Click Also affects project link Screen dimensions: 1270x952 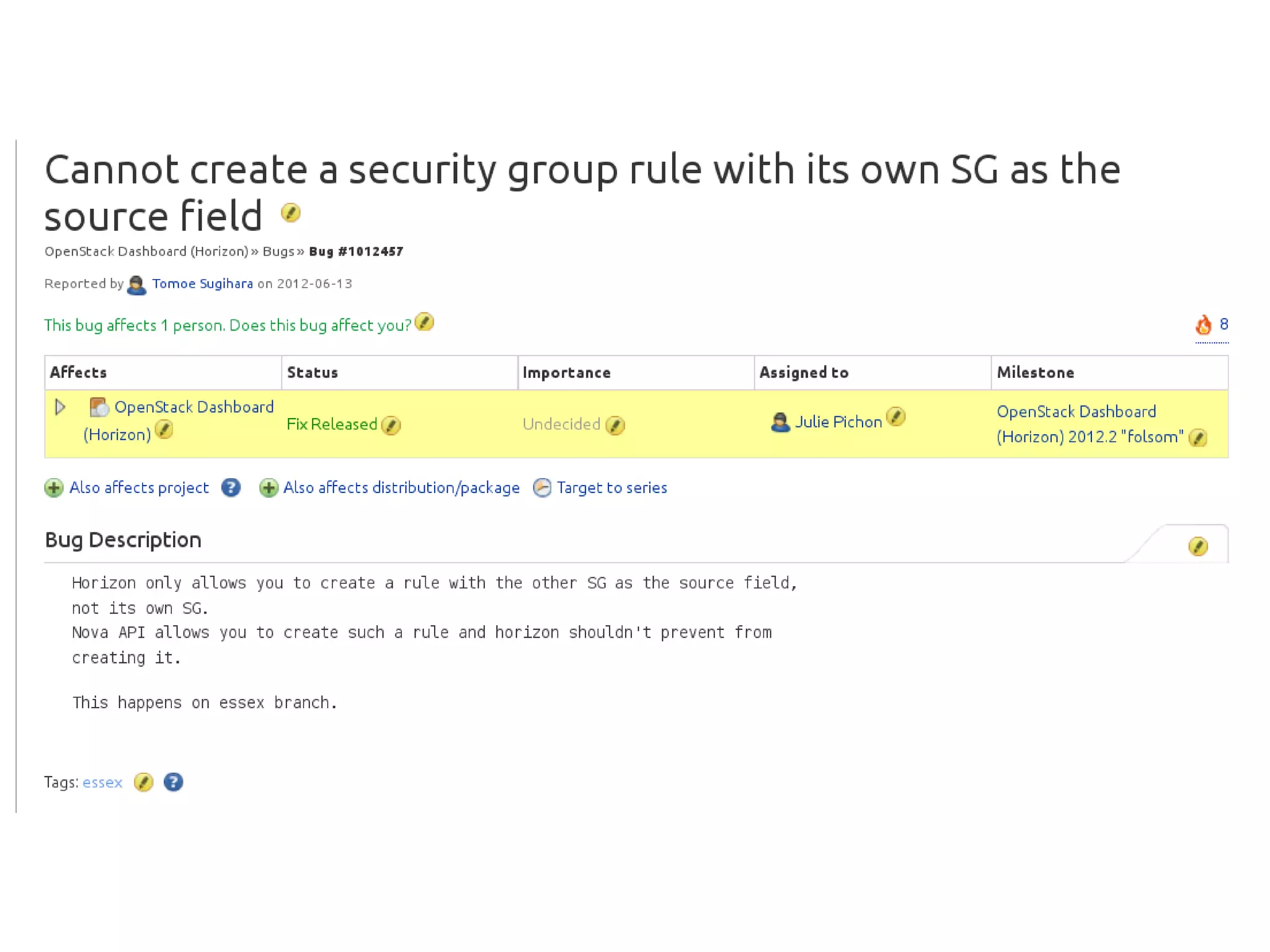coord(139,488)
